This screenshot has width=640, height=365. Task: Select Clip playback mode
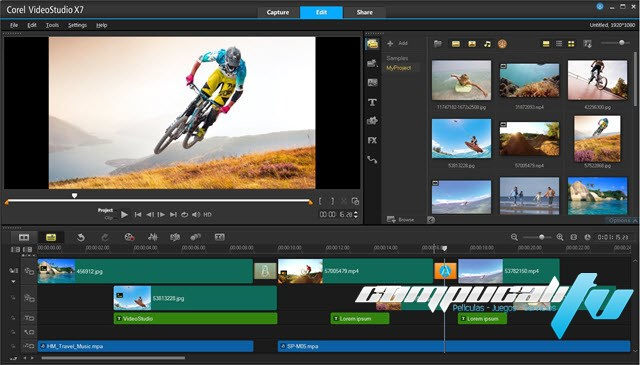pyautogui.click(x=109, y=218)
